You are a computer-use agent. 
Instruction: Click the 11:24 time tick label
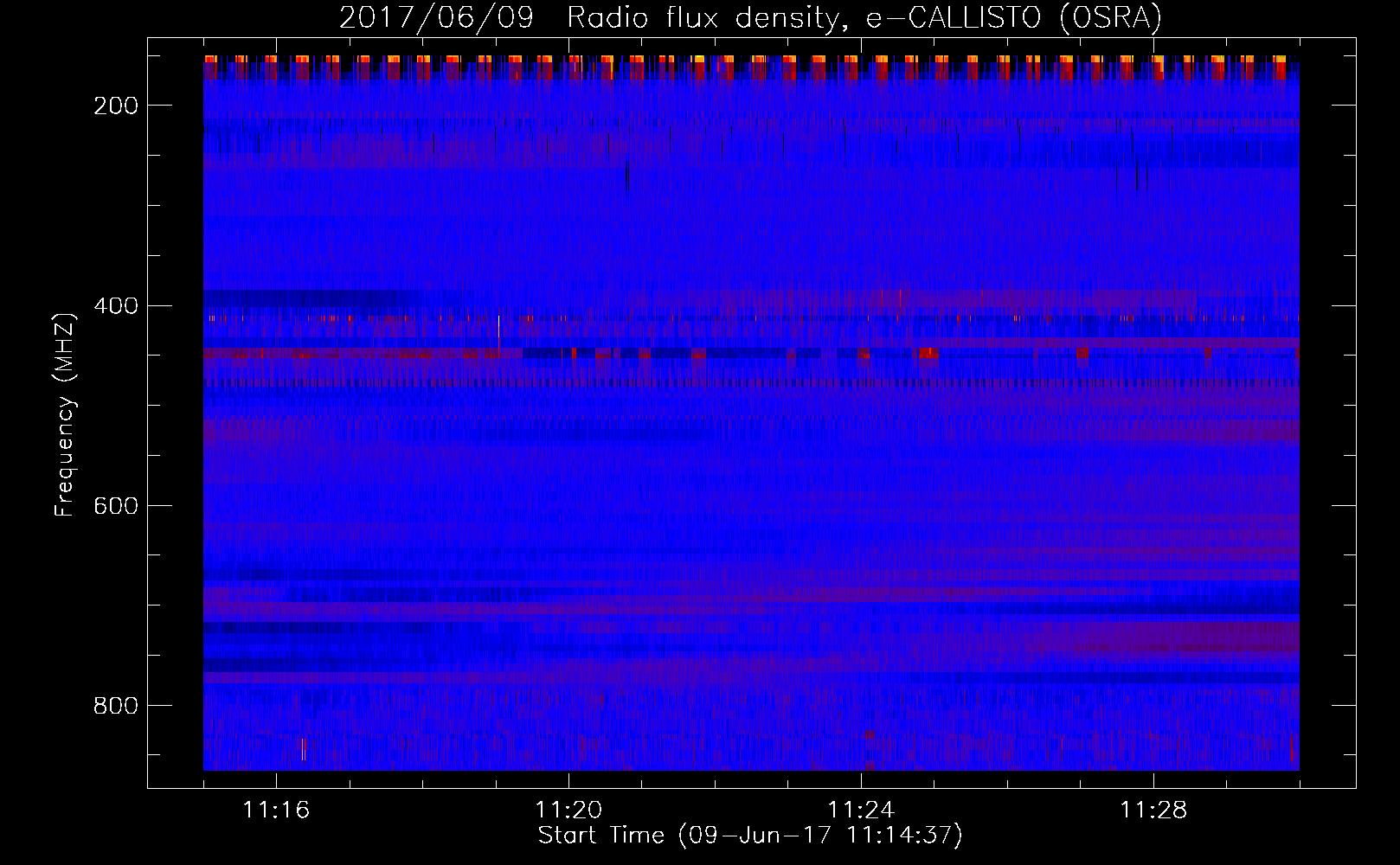(861, 811)
